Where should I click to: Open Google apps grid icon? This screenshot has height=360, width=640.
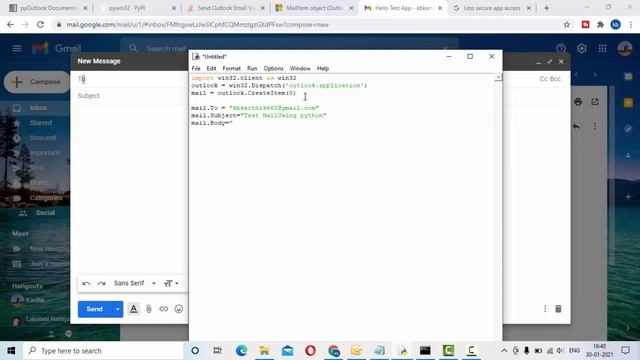pyautogui.click(x=602, y=49)
